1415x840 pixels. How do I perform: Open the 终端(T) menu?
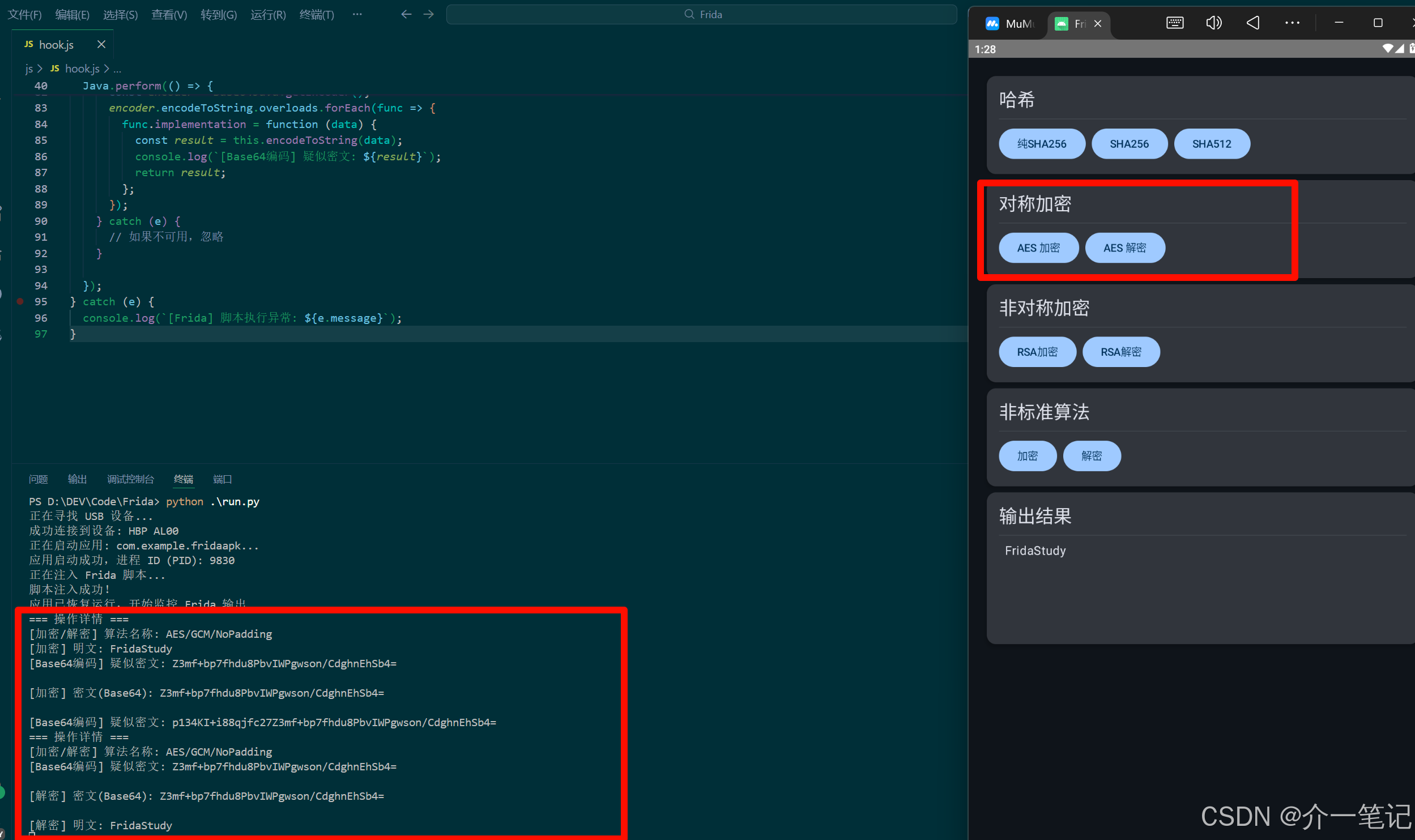click(x=317, y=15)
